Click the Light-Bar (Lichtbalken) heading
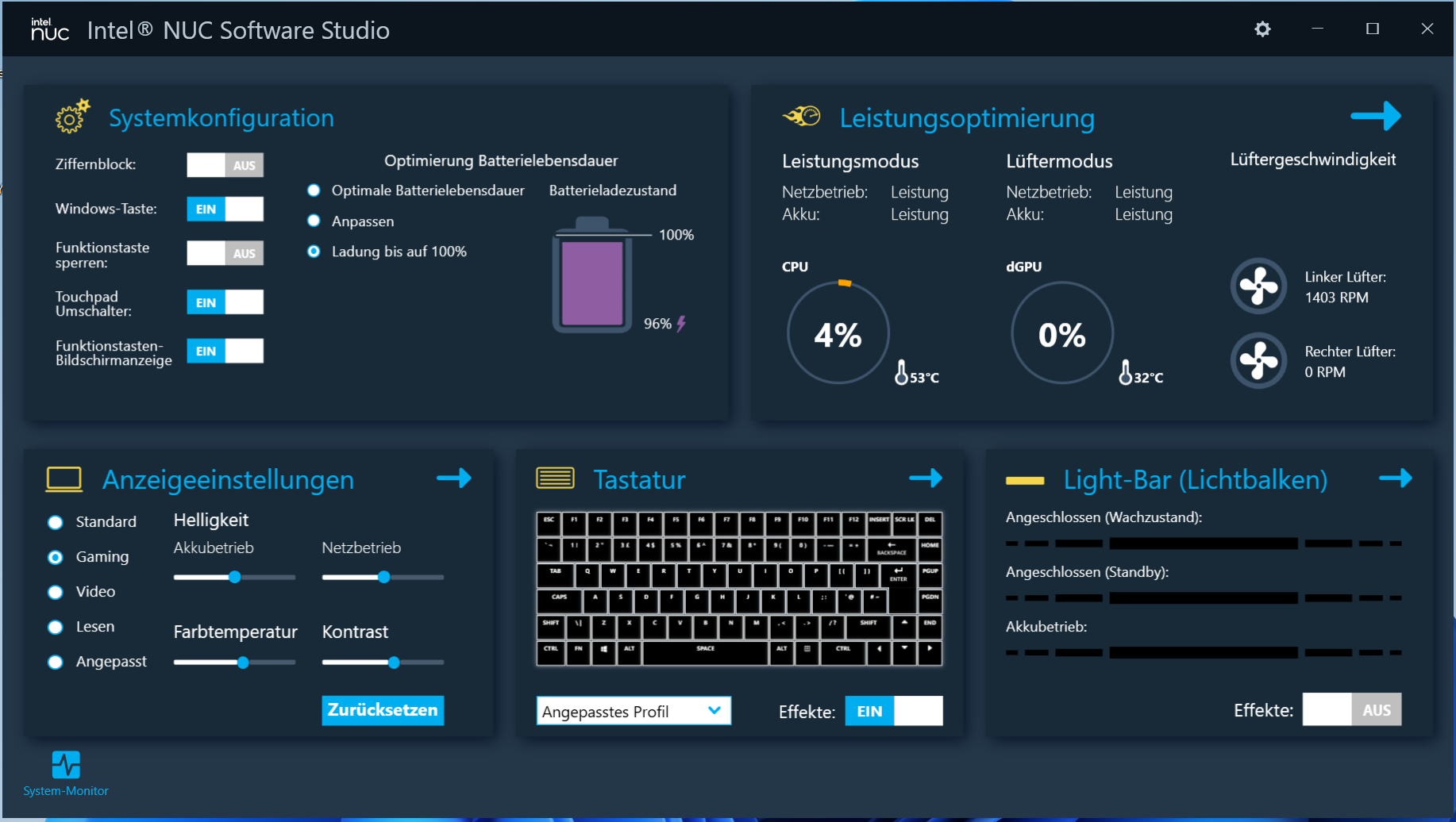Image resolution: width=1456 pixels, height=822 pixels. (1195, 479)
